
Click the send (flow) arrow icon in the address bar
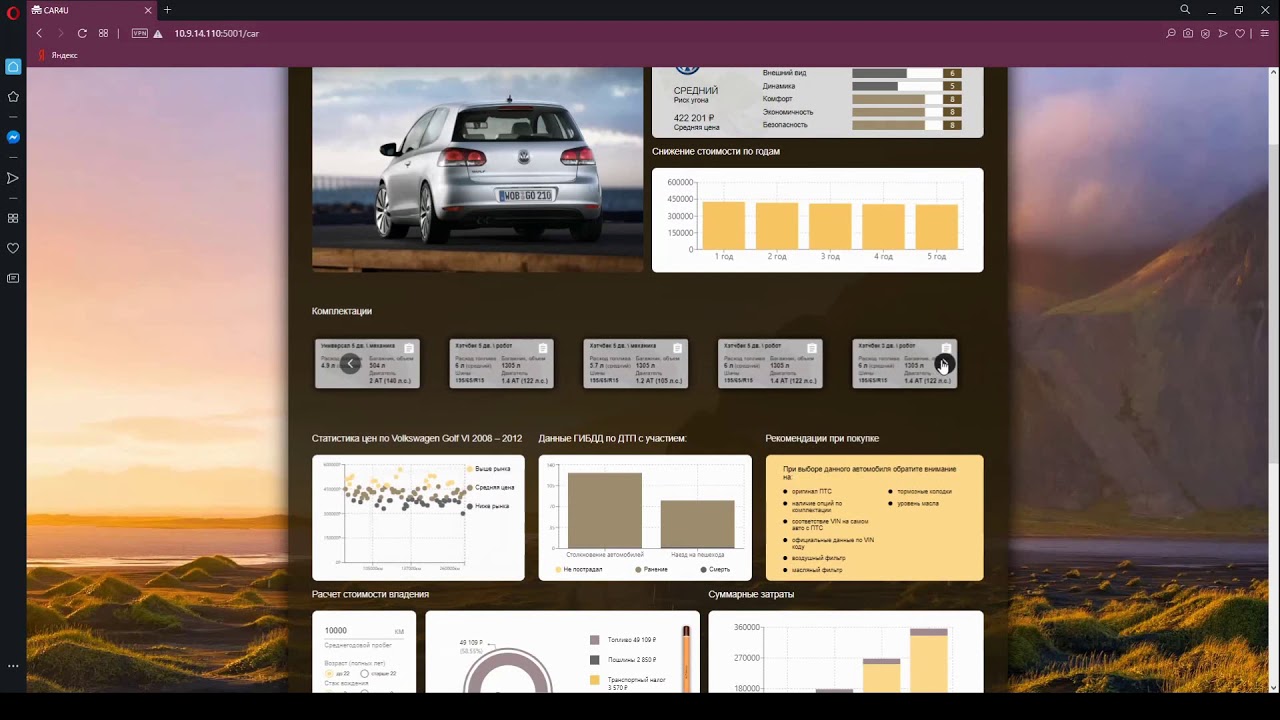tap(1222, 33)
